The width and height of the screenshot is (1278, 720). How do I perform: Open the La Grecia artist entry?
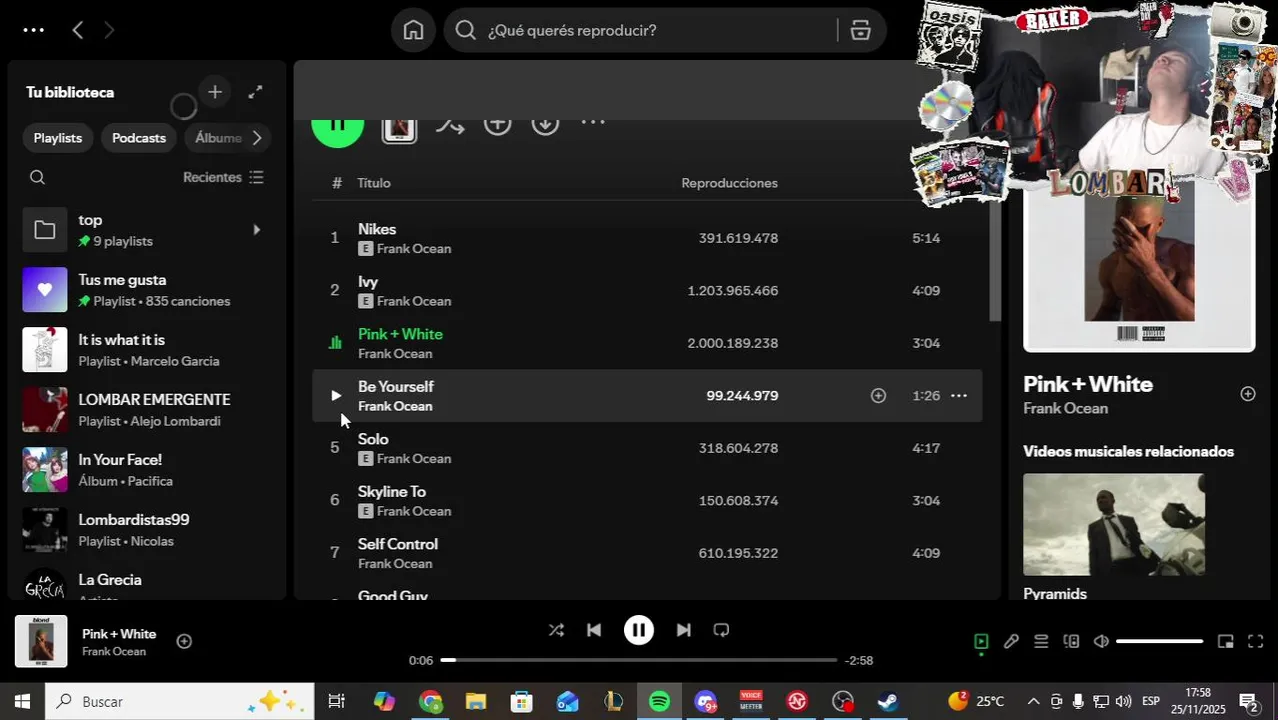click(x=146, y=585)
